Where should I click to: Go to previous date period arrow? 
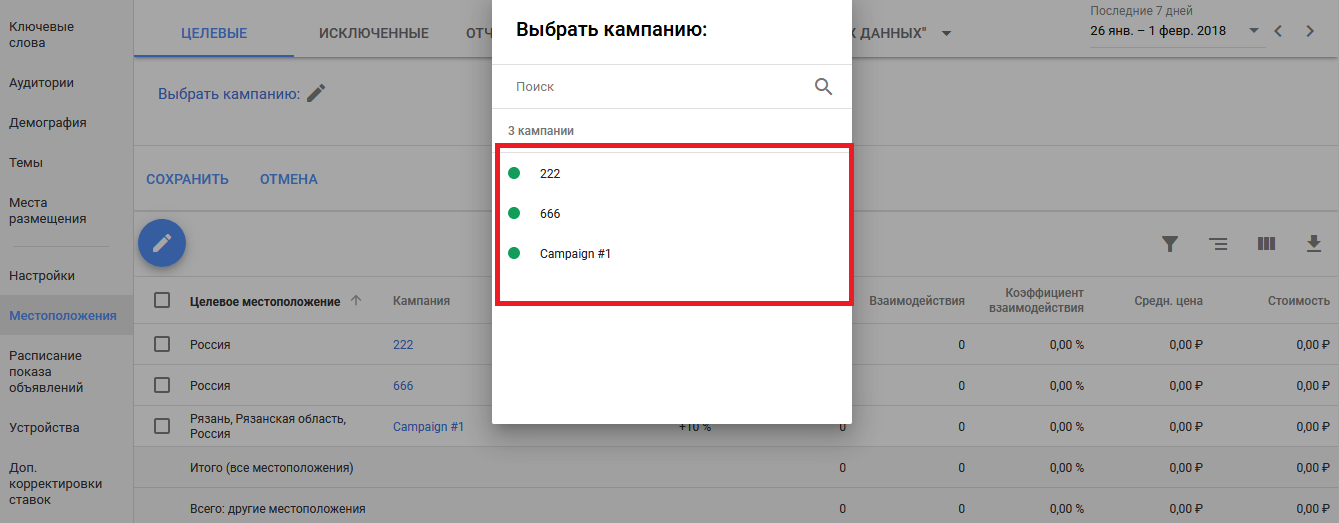1278,31
